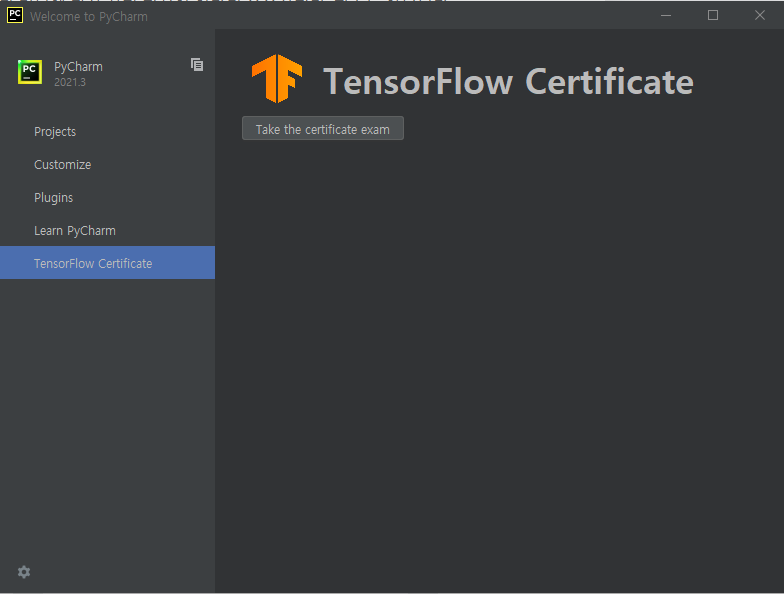The image size is (784, 594).
Task: Select the TensorFlow Certificate sidebar tab
Action: point(108,262)
